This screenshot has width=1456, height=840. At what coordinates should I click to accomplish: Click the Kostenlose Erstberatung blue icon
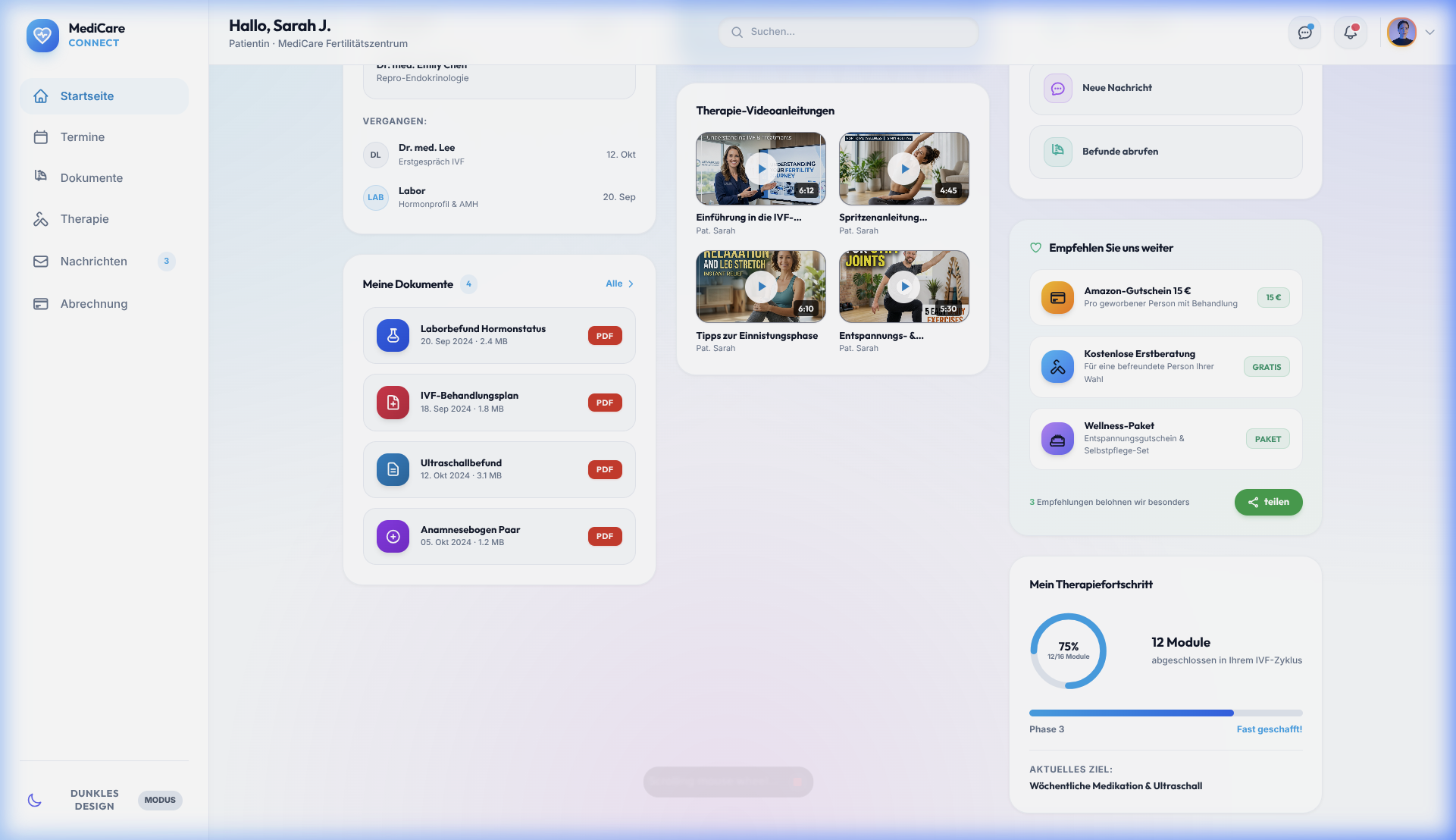(x=1057, y=367)
